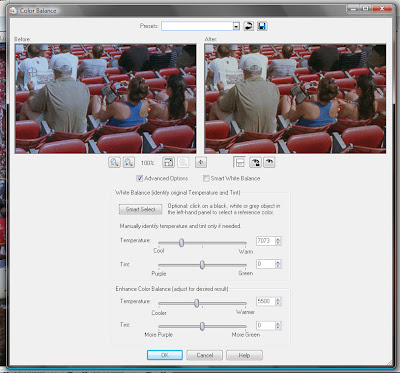Click the White Balance Temperature value field
Image resolution: width=400 pixels, height=373 pixels.
266,241
